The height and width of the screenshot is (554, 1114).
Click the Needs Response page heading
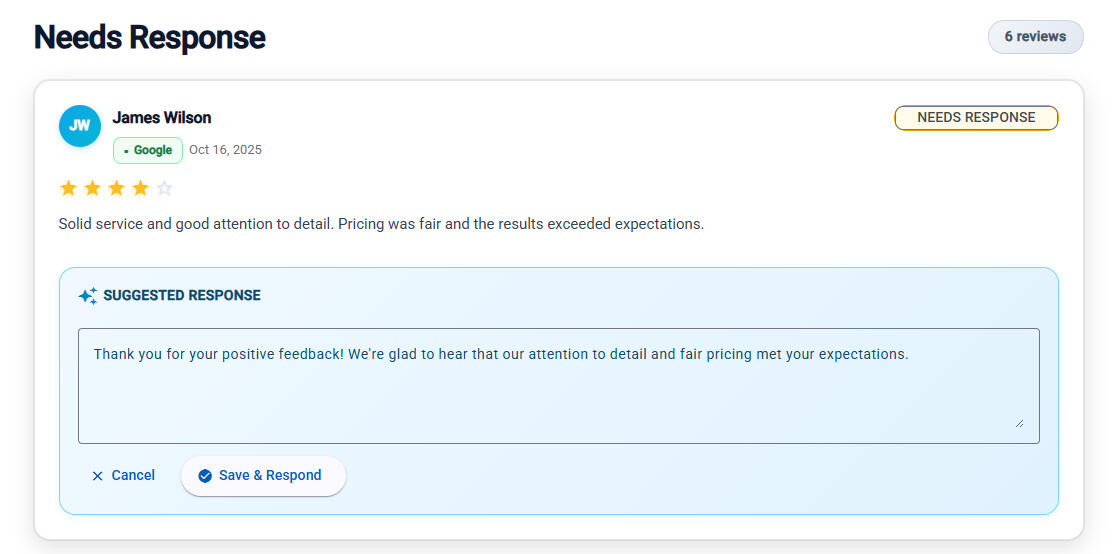point(150,38)
